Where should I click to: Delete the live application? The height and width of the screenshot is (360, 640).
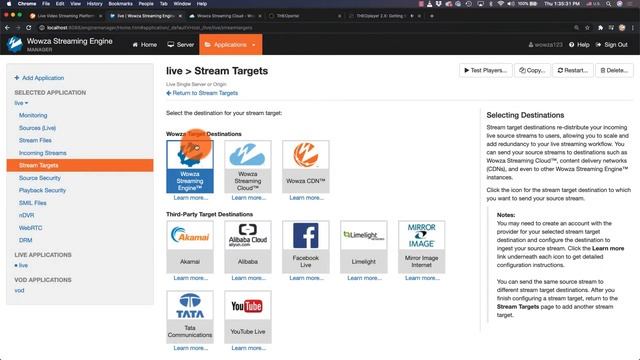click(x=614, y=70)
